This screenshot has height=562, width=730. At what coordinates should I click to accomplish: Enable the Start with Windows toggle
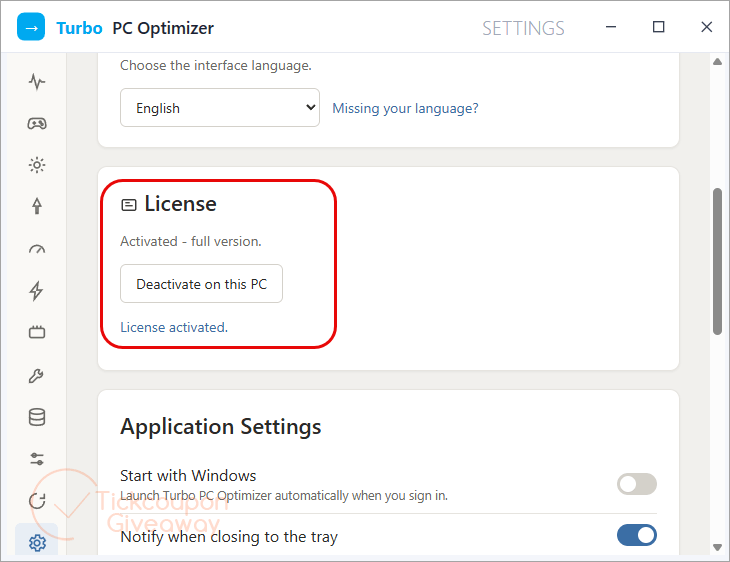pos(636,484)
